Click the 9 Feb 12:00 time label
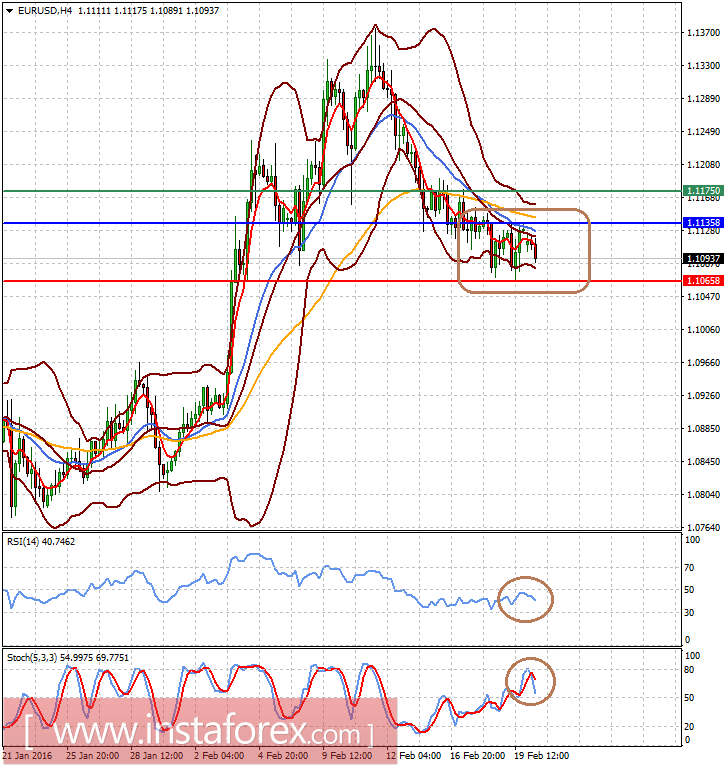The image size is (724, 767). tap(347, 754)
